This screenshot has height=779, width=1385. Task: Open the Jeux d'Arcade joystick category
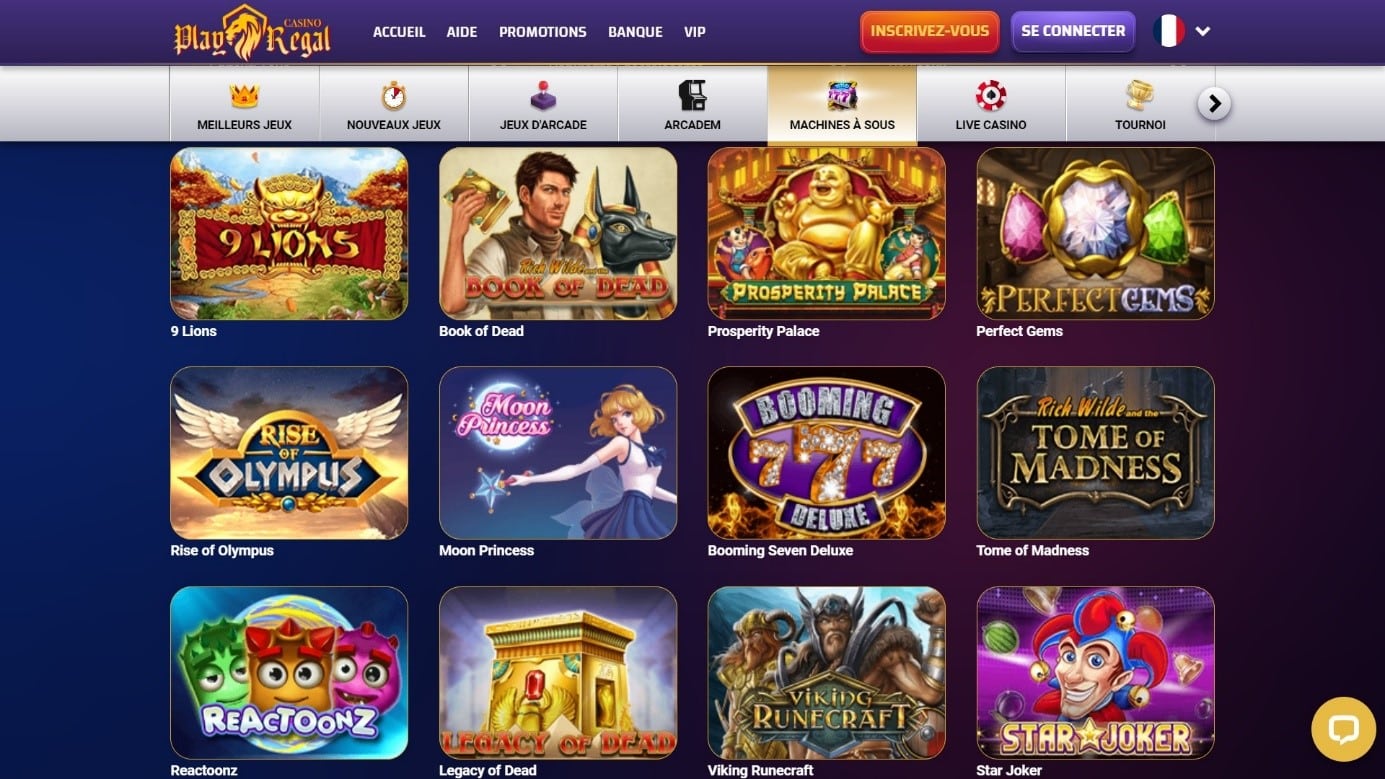[x=543, y=104]
